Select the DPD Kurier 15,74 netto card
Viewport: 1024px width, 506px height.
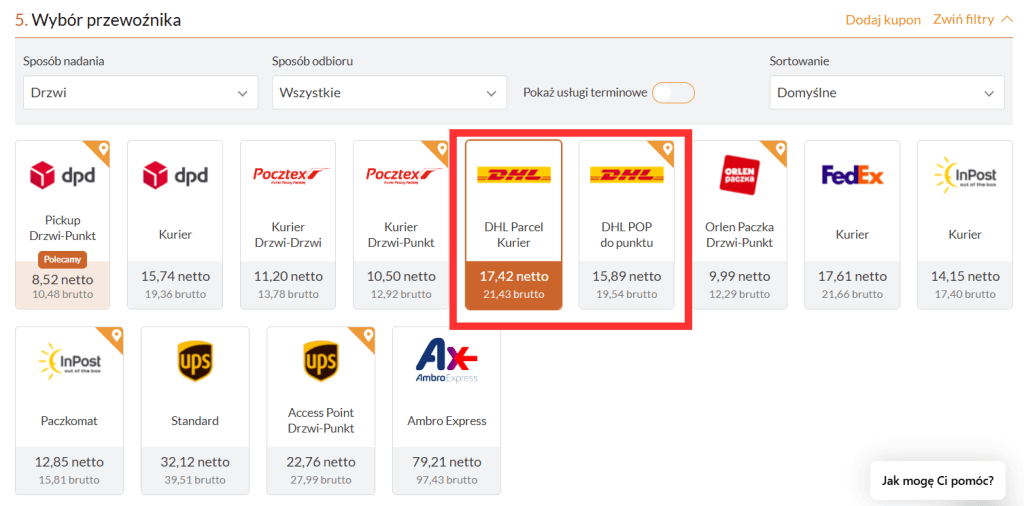click(175, 225)
